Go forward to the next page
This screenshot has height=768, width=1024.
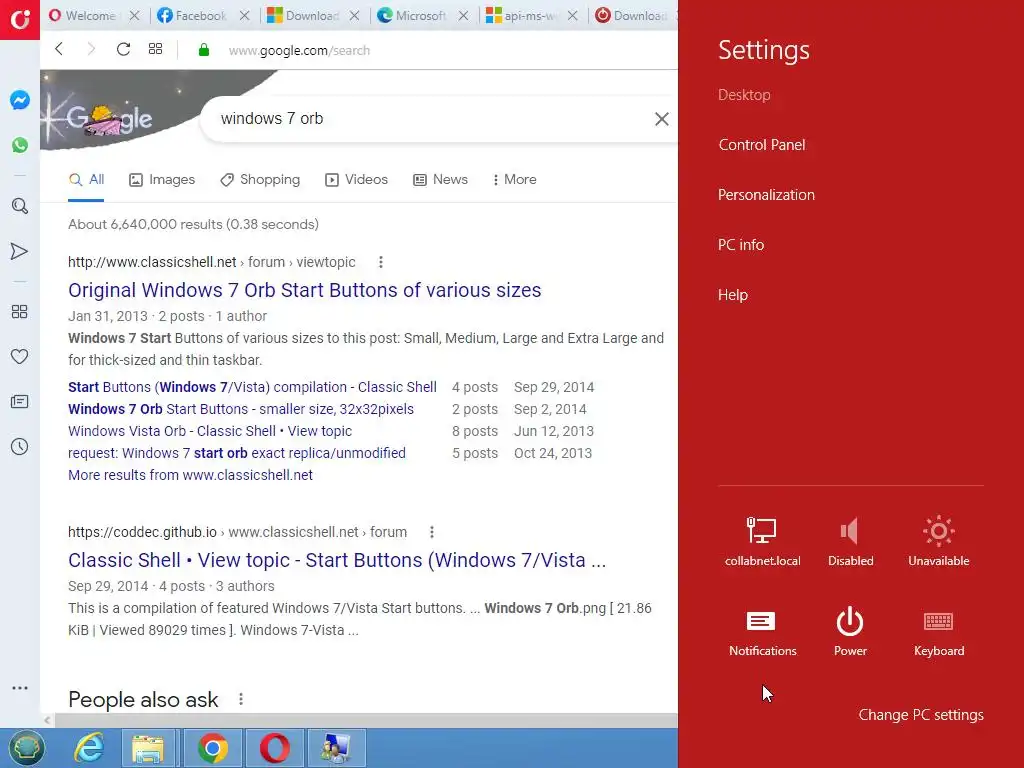coord(91,49)
